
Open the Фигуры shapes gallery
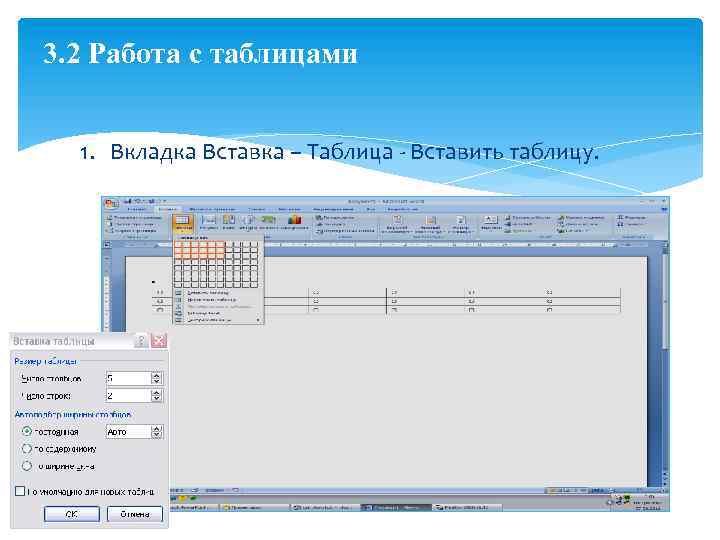click(248, 222)
